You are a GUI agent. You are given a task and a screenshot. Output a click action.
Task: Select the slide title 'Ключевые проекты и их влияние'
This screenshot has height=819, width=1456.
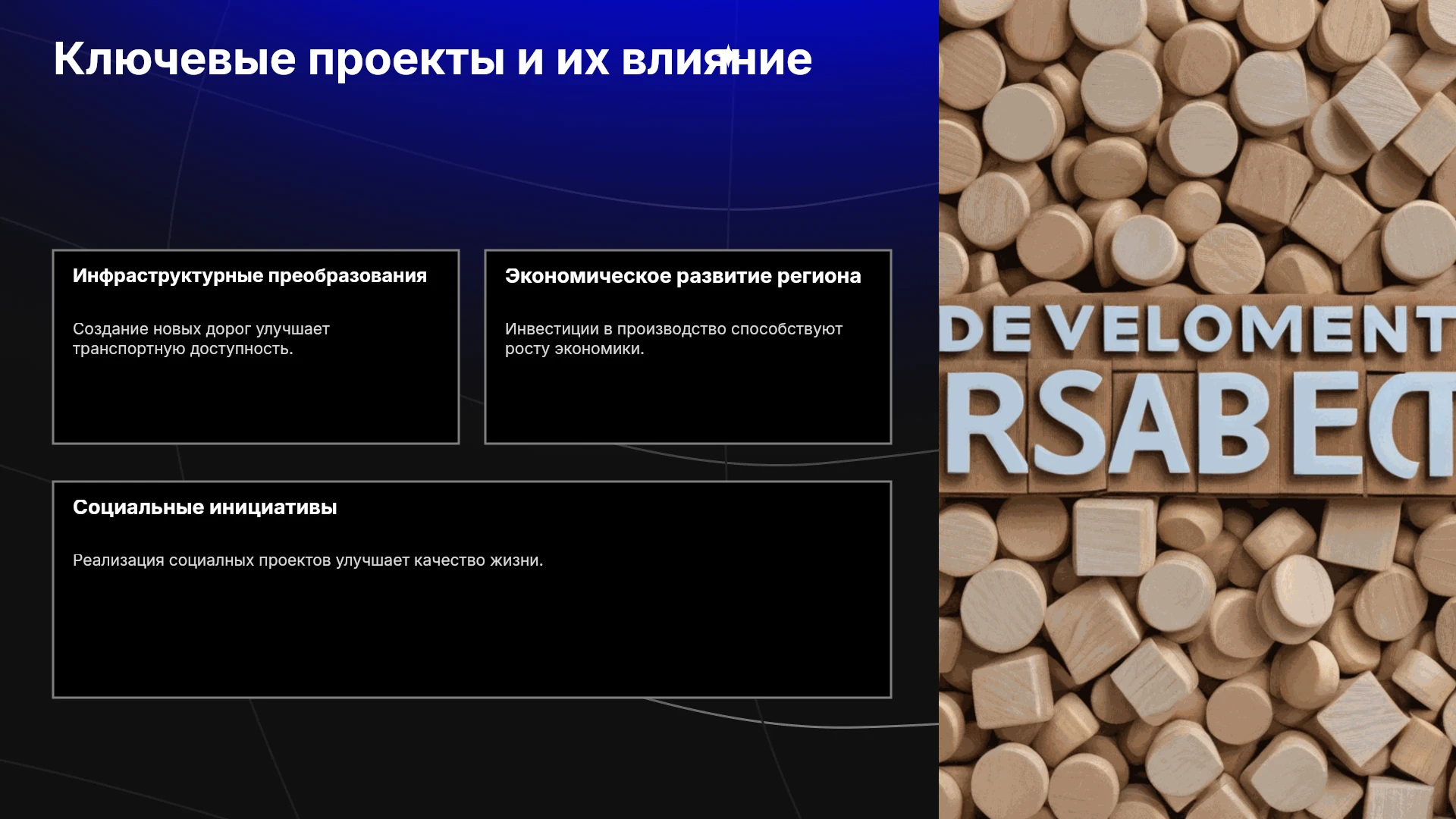pyautogui.click(x=432, y=58)
